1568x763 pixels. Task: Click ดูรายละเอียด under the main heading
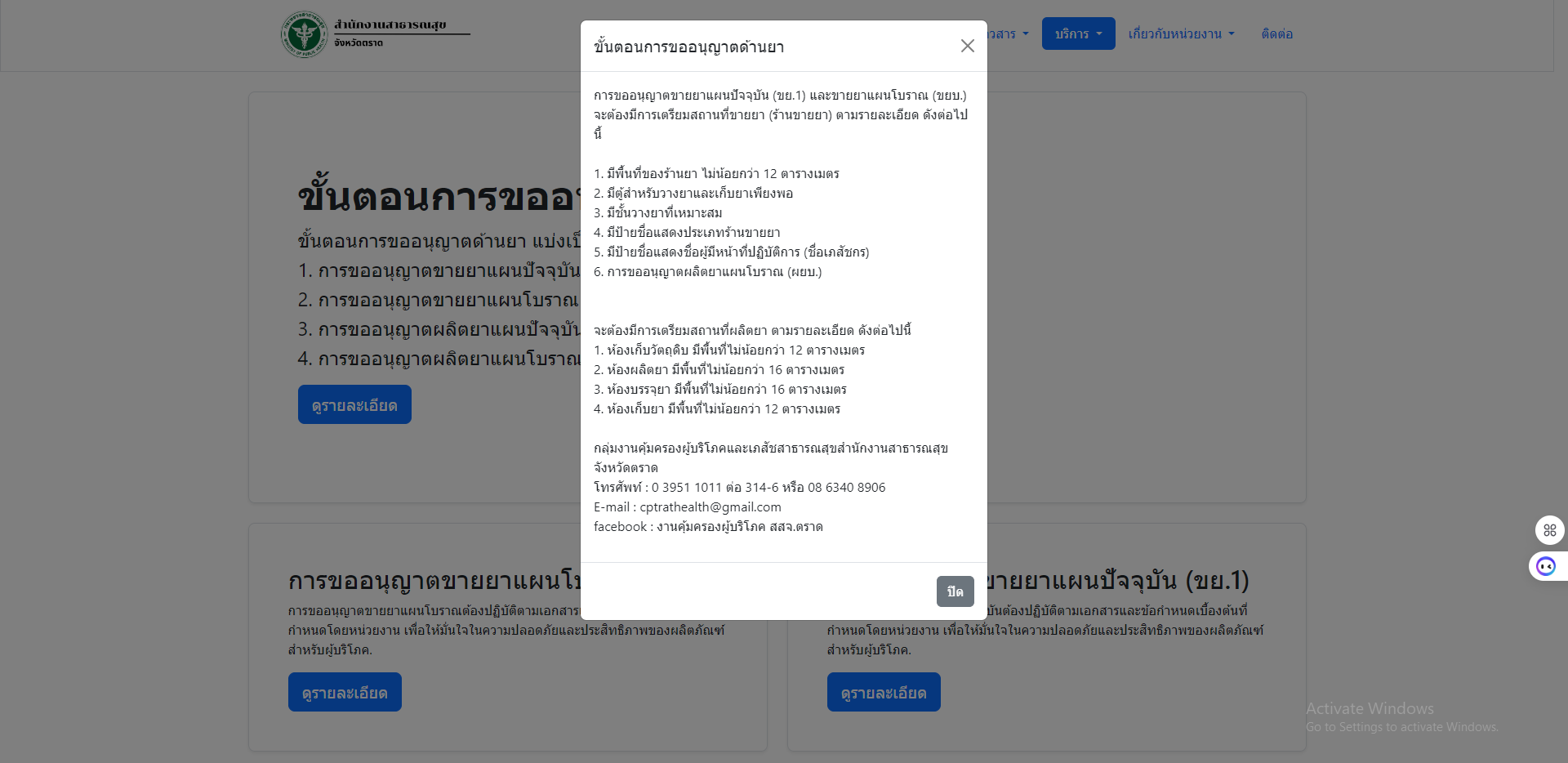click(354, 405)
